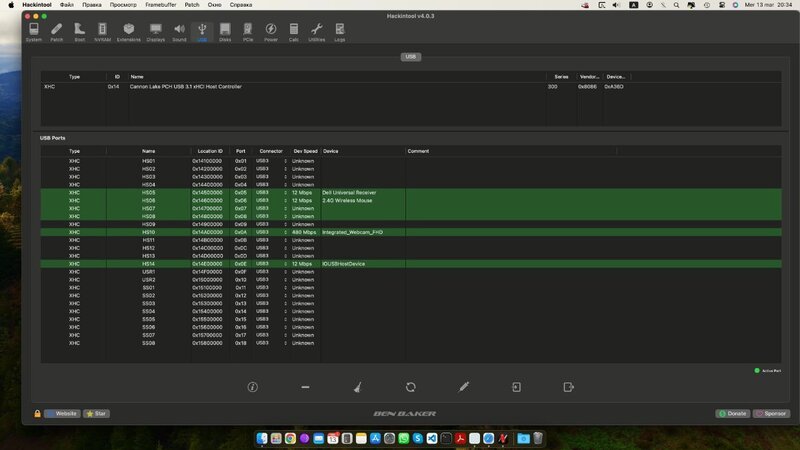Click the Website button
This screenshot has width=800, height=450.
(x=62, y=413)
